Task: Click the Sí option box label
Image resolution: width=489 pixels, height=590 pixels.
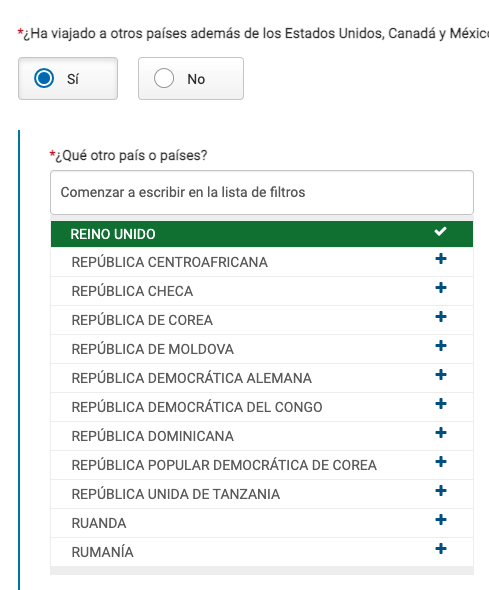Action: tap(73, 79)
